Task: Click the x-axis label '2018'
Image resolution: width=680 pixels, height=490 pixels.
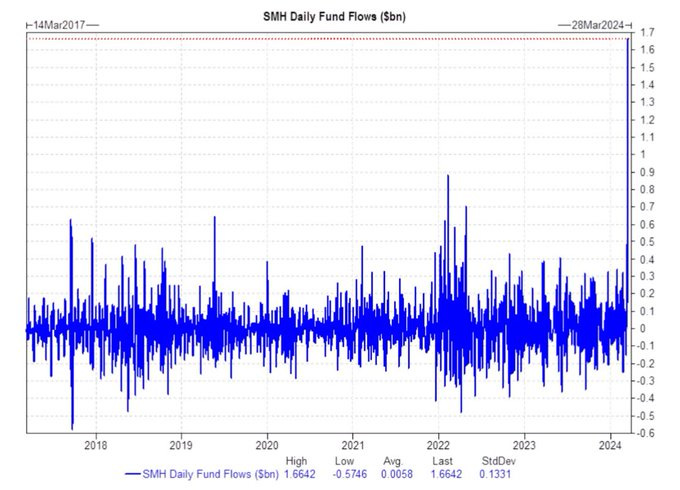Action: tap(95, 445)
